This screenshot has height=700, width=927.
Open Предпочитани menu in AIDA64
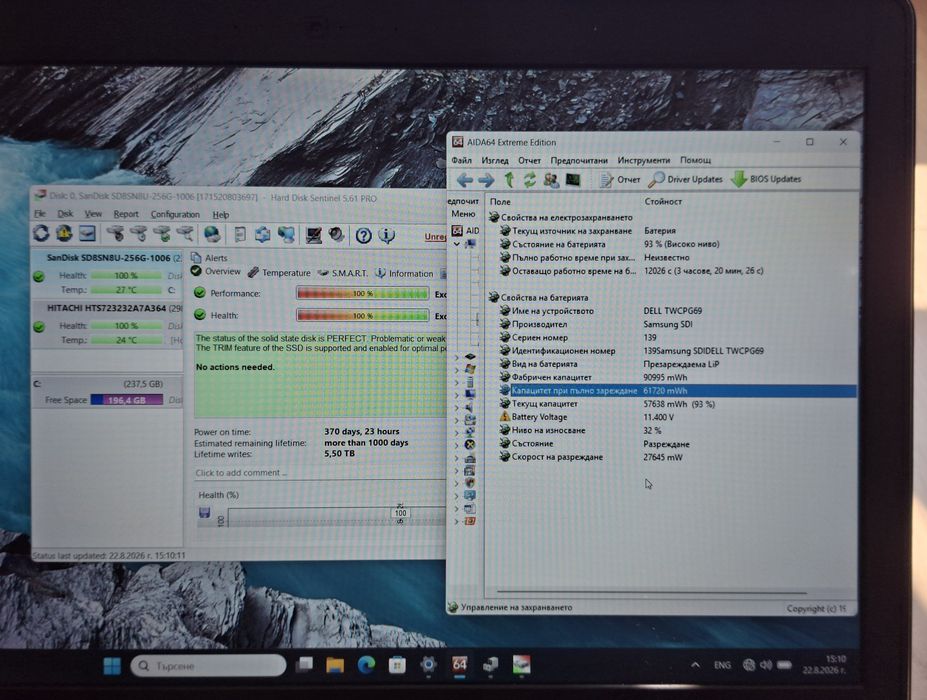[x=579, y=160]
